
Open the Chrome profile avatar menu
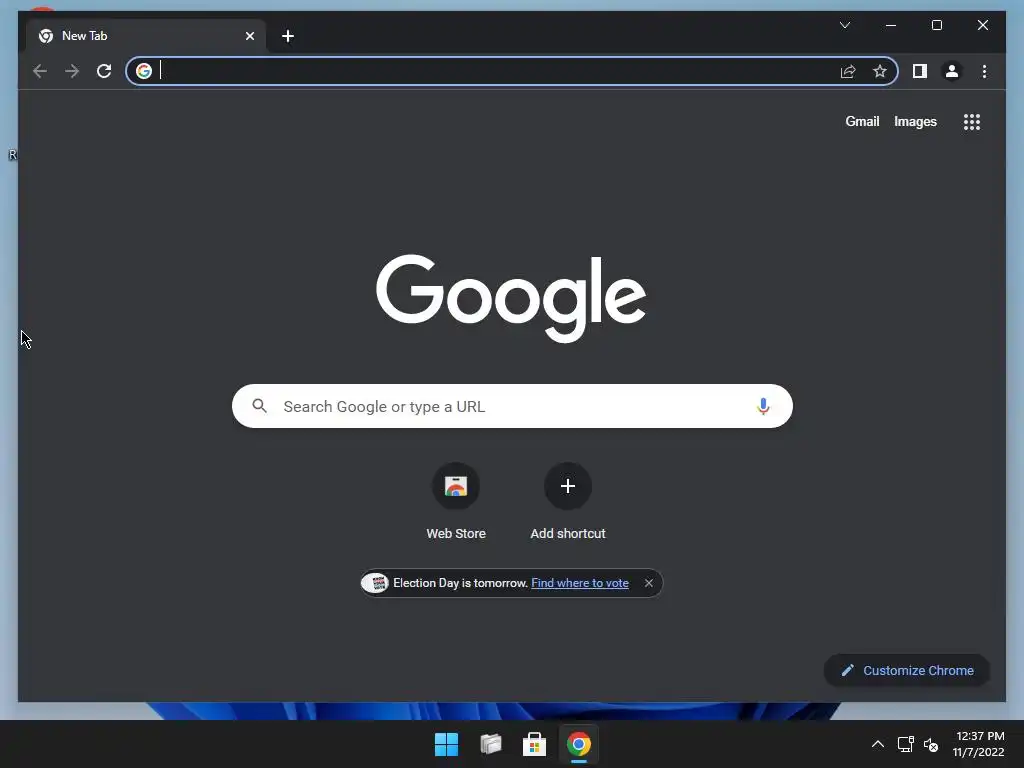(x=952, y=71)
